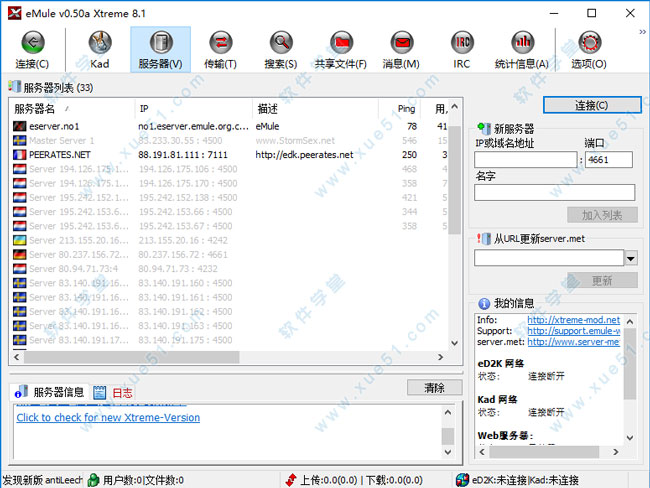Screen dimensions: 650x488
Task: Sort by Ping column header
Action: [400, 109]
